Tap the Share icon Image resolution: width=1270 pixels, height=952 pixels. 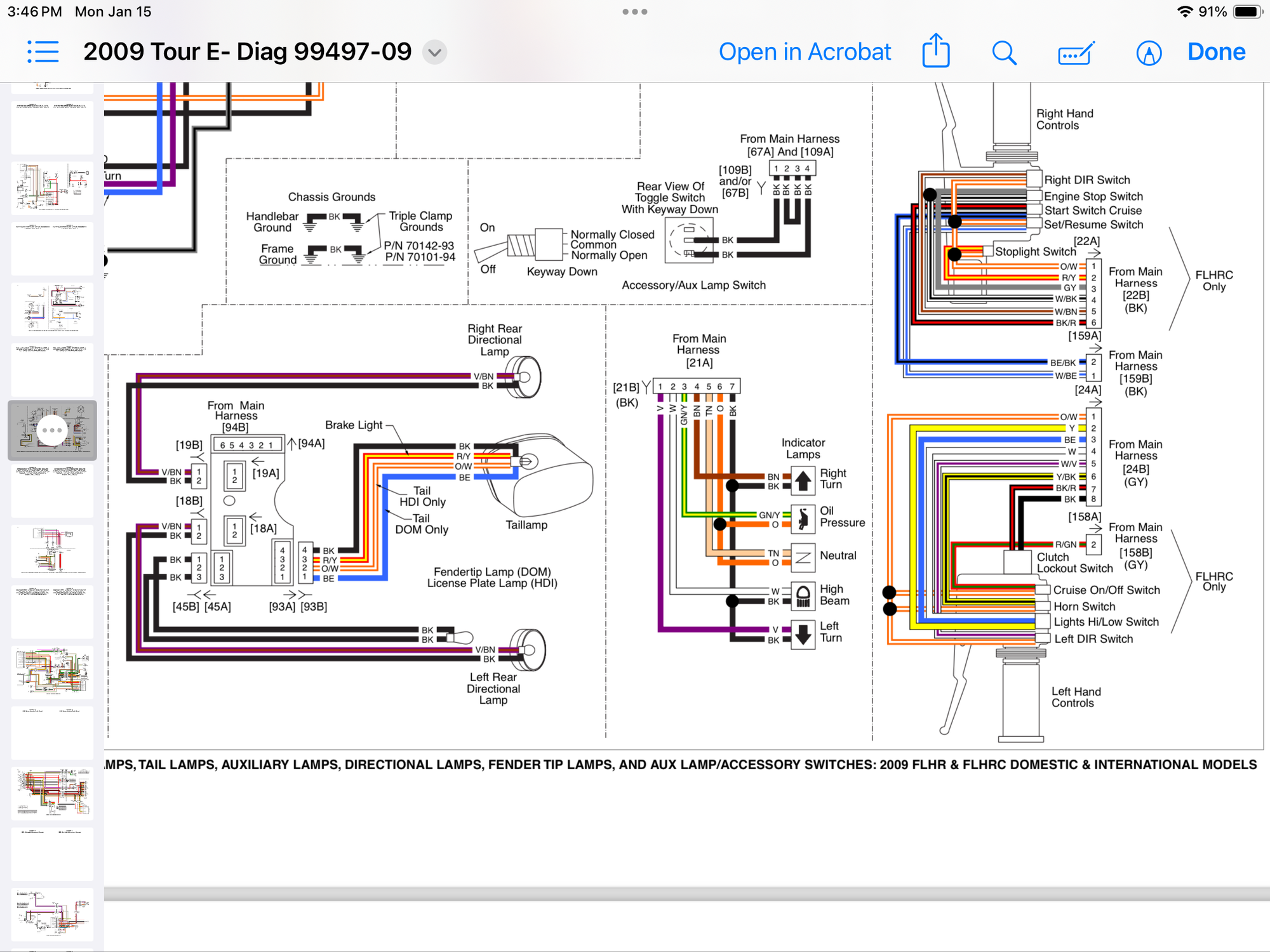[935, 51]
